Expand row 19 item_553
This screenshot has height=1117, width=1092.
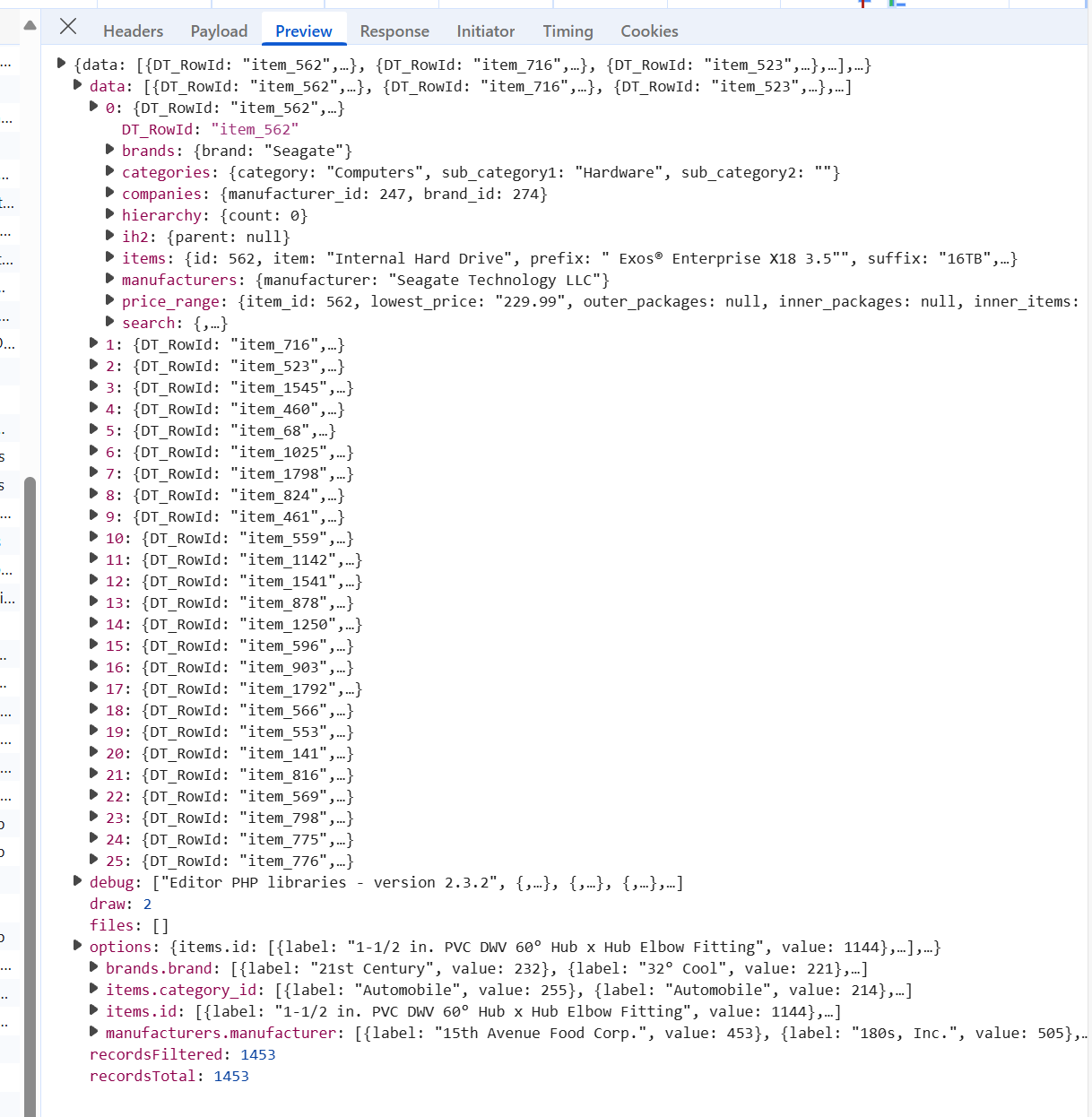point(93,730)
